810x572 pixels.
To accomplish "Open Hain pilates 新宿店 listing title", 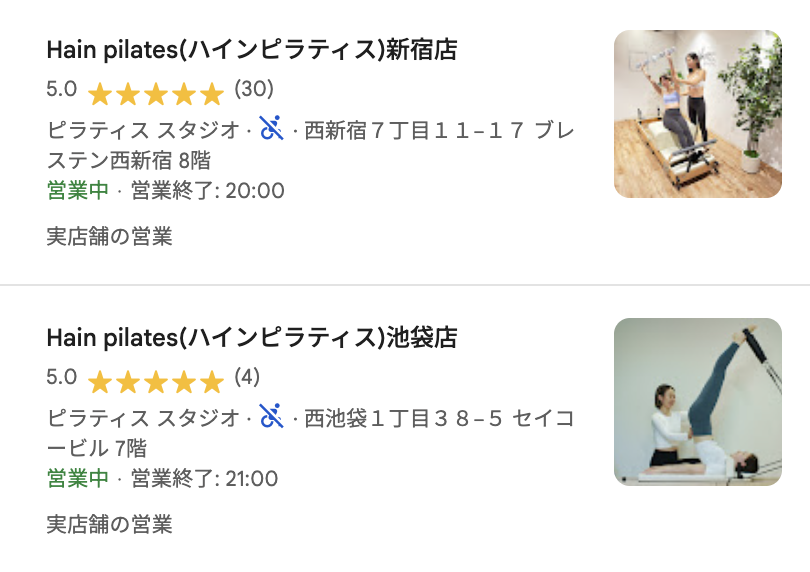I will (252, 50).
